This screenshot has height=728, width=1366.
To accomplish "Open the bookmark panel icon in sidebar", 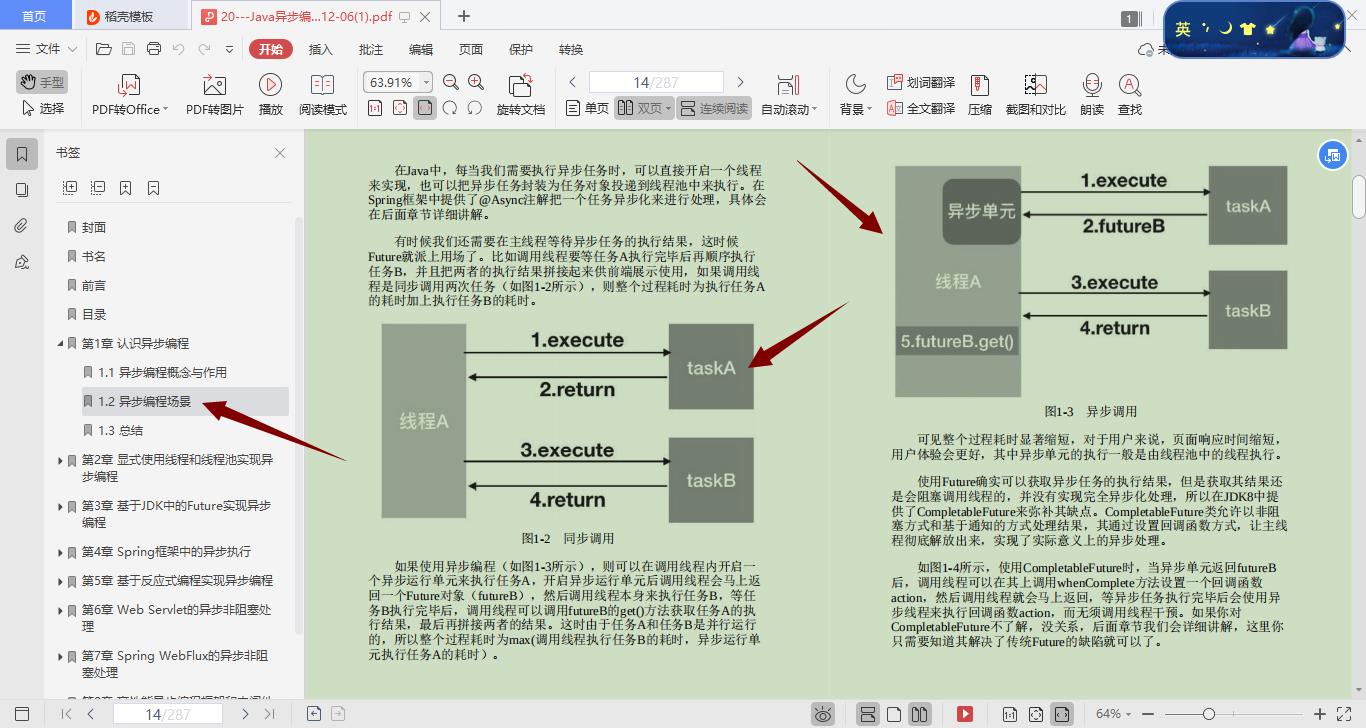I will tap(21, 153).
